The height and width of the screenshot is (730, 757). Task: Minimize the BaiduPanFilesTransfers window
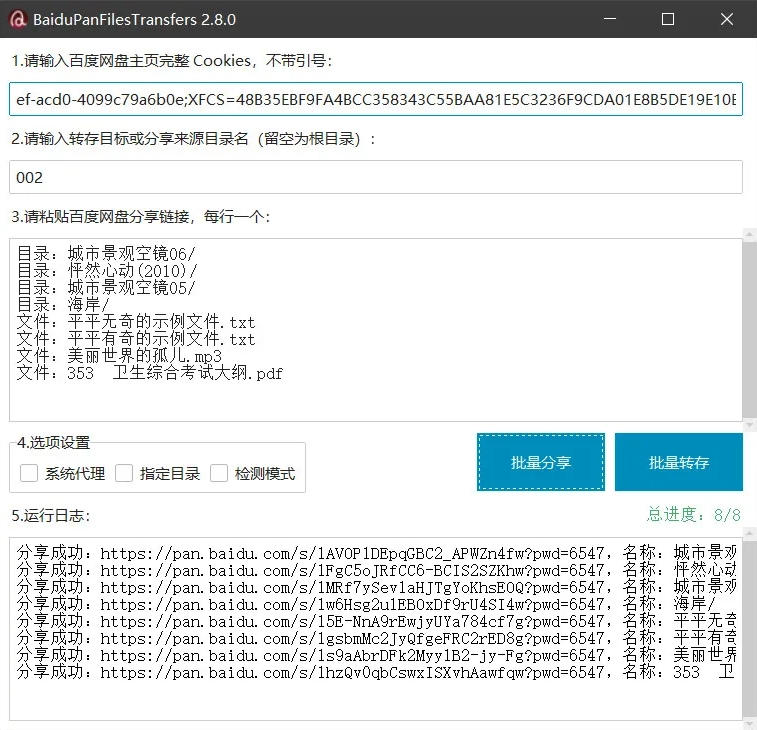coord(610,19)
